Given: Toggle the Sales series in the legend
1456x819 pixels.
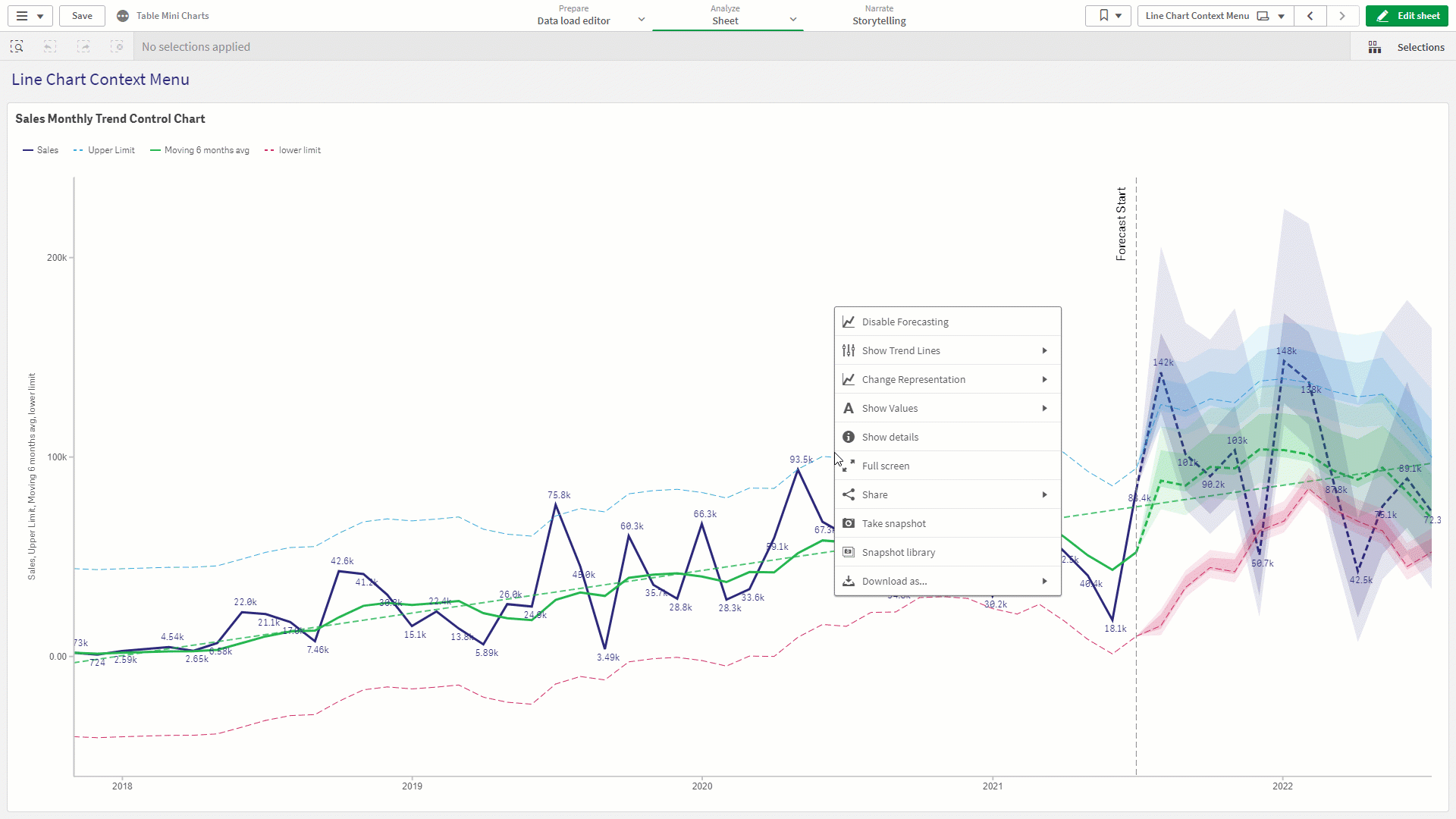Looking at the screenshot, I should pyautogui.click(x=40, y=149).
